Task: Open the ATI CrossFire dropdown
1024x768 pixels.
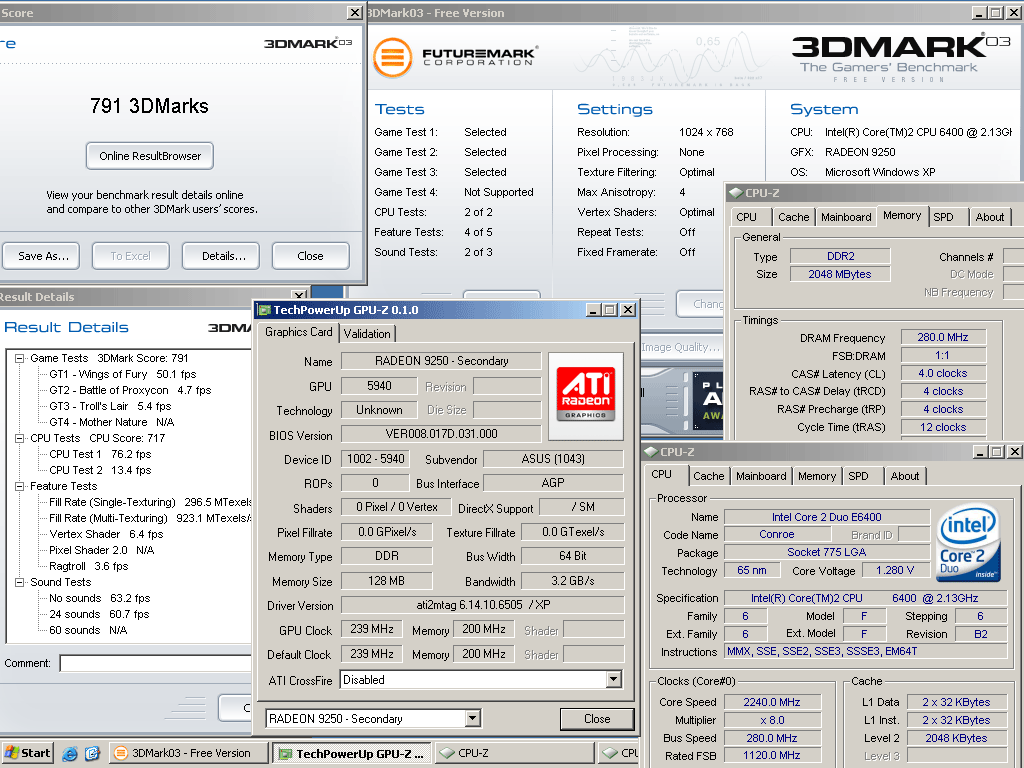Action: [x=613, y=680]
